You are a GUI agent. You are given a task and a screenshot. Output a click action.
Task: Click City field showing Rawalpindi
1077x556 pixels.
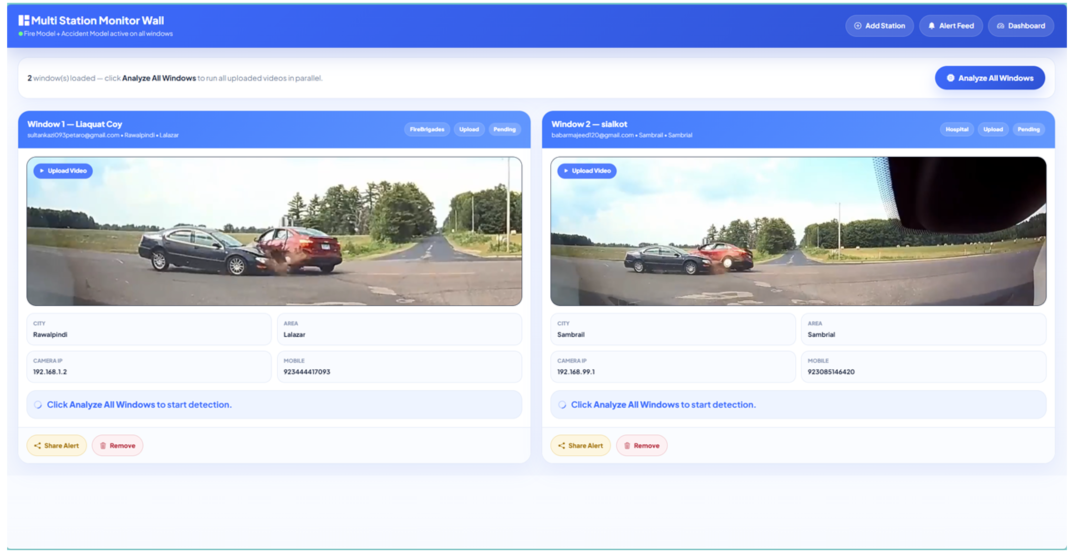(x=149, y=329)
